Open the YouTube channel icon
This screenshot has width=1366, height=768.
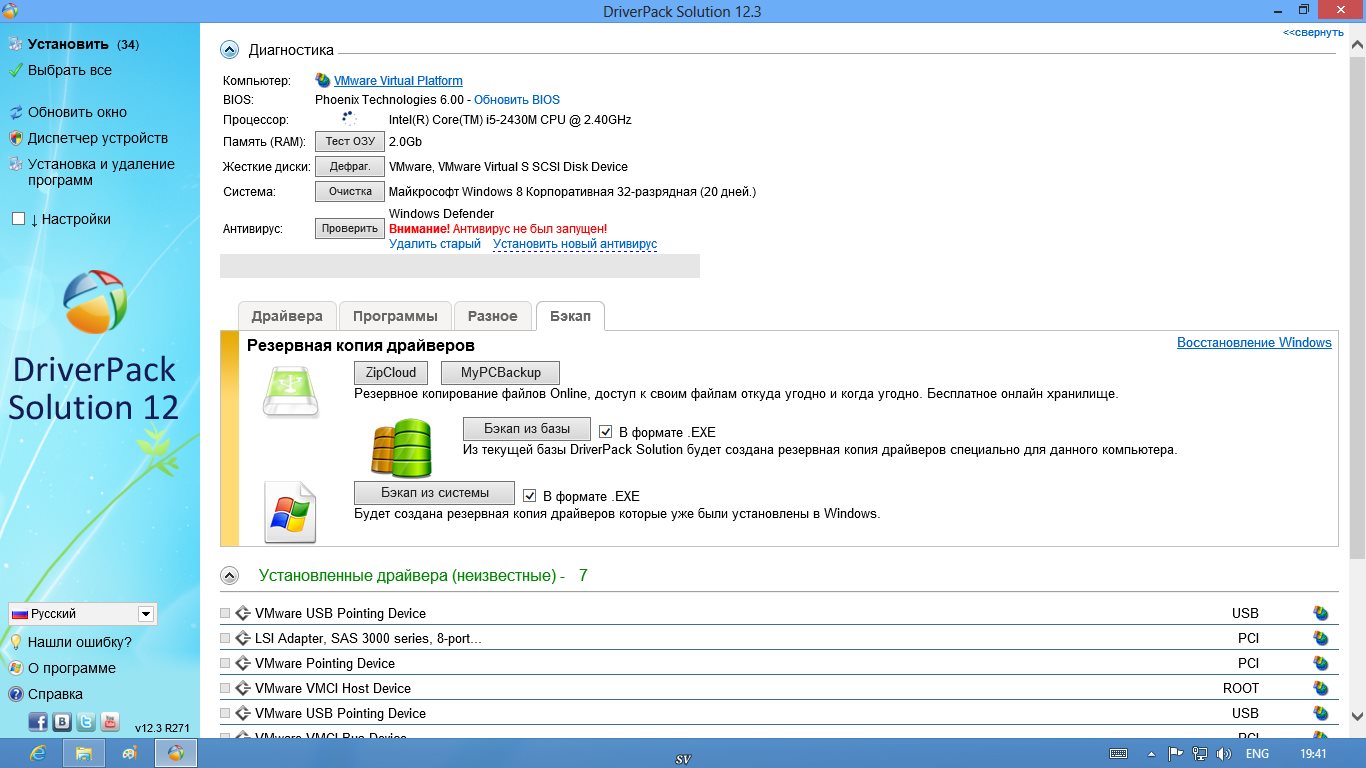pos(110,721)
